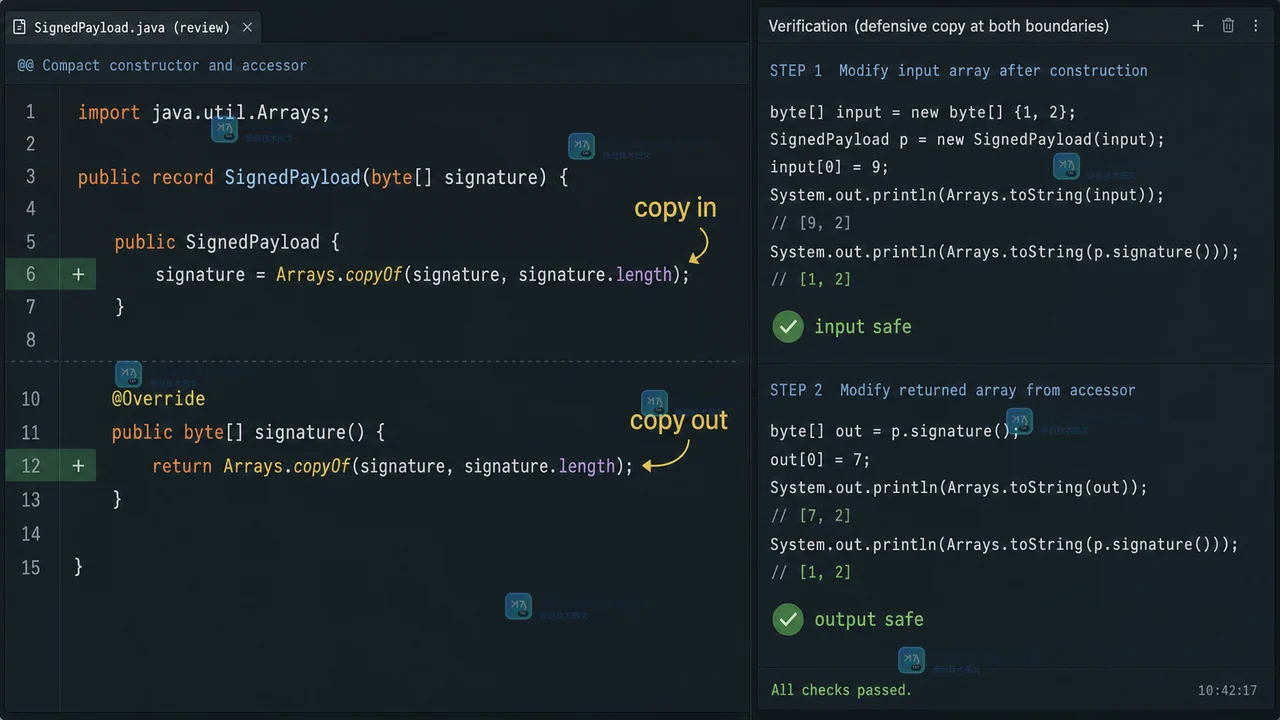Click the STEP 2 Modify returned array heading
1280x720 pixels.
coord(952,390)
